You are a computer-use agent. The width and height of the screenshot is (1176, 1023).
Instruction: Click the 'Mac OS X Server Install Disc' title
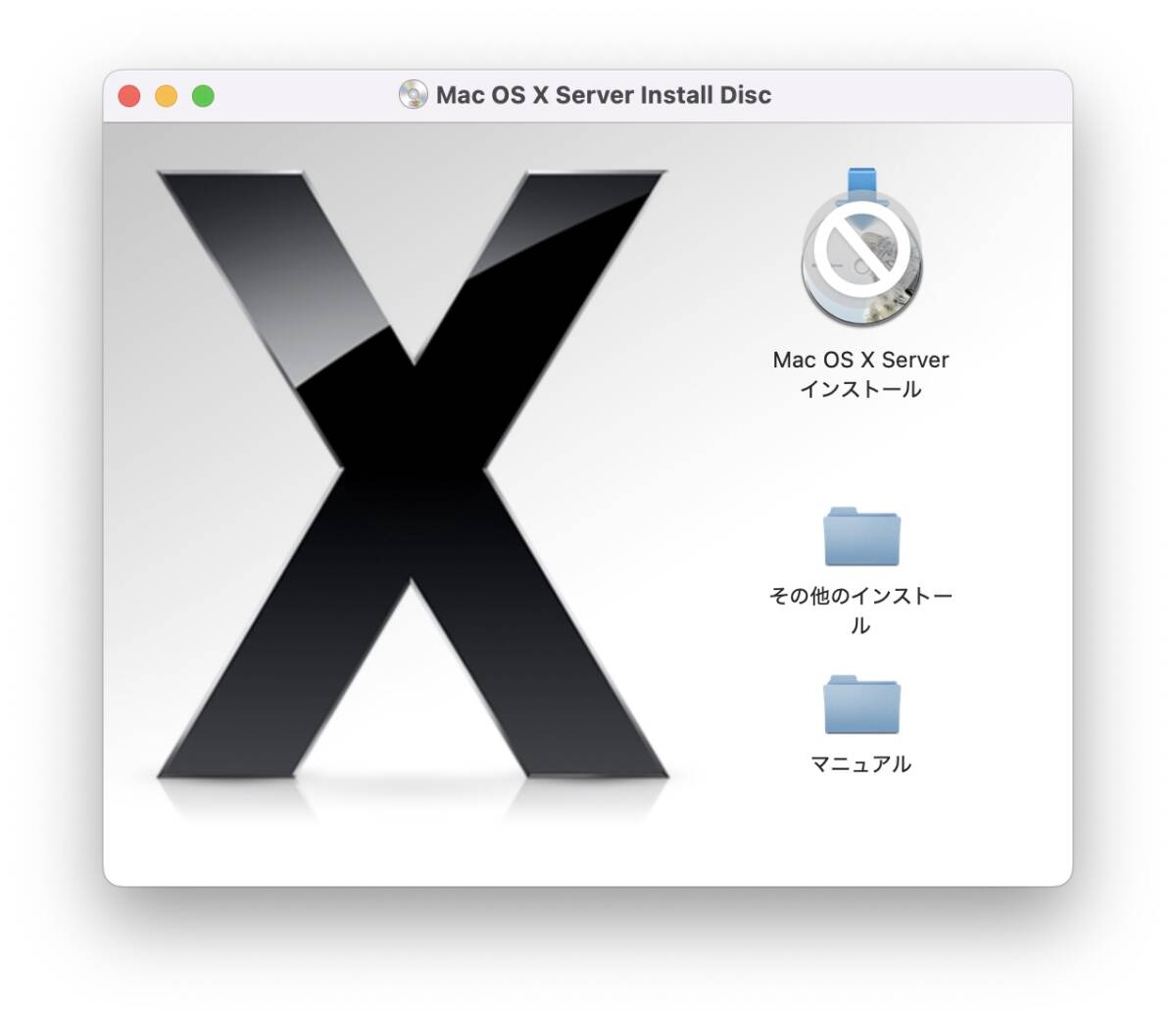pyautogui.click(x=604, y=95)
